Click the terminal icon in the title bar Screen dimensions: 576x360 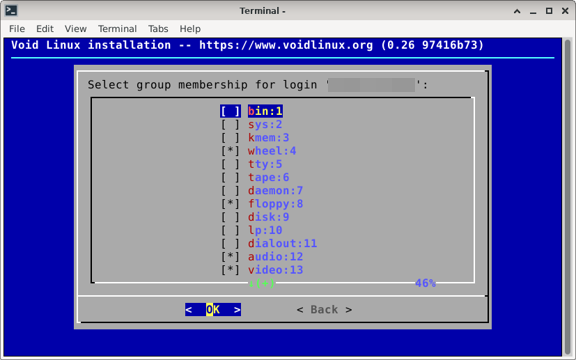(x=11, y=11)
